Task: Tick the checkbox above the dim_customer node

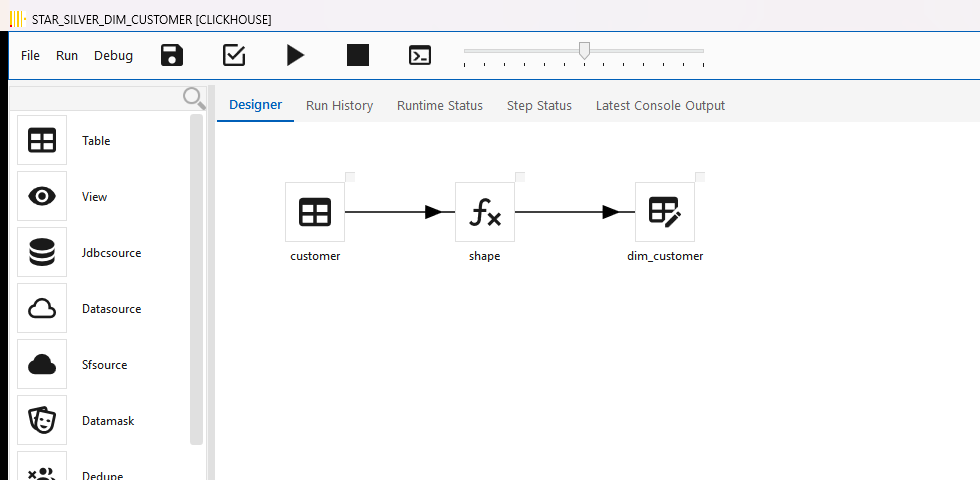Action: tap(700, 177)
